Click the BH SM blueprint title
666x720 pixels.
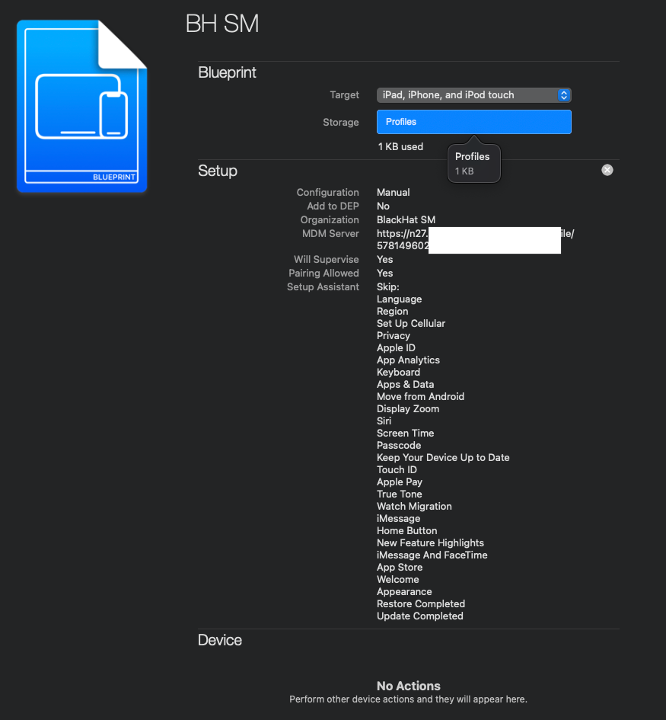(x=222, y=24)
